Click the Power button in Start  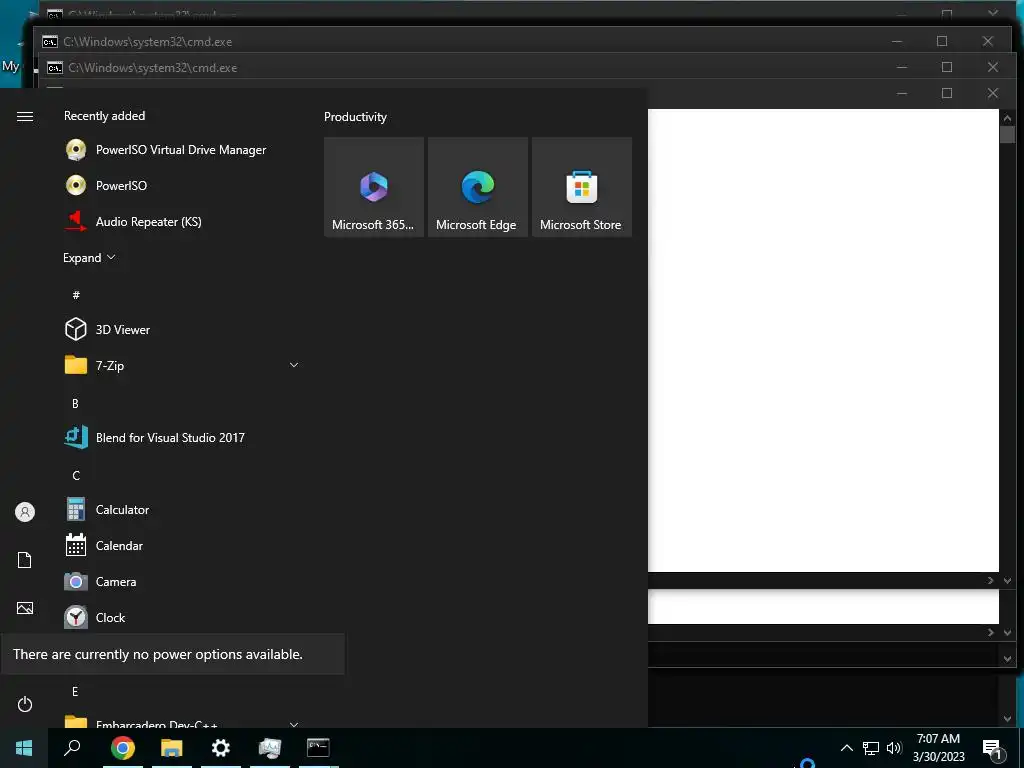click(25, 704)
